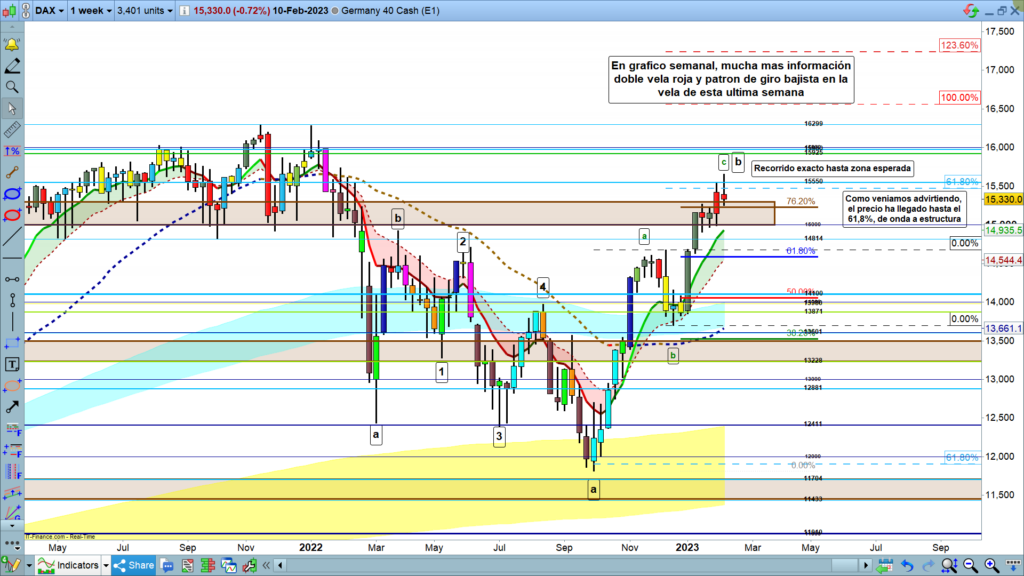Open the Indicators menu
This screenshot has width=1024, height=576.
[x=73, y=565]
